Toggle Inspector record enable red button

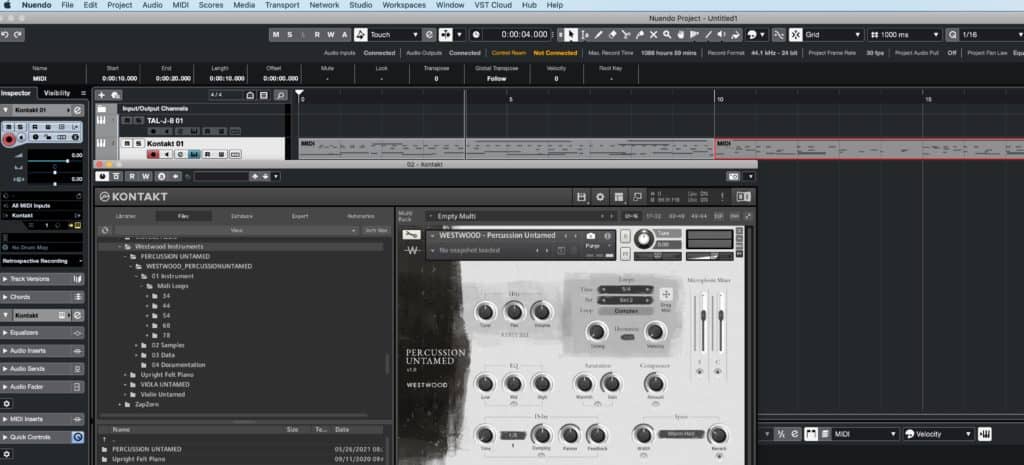coord(9,140)
